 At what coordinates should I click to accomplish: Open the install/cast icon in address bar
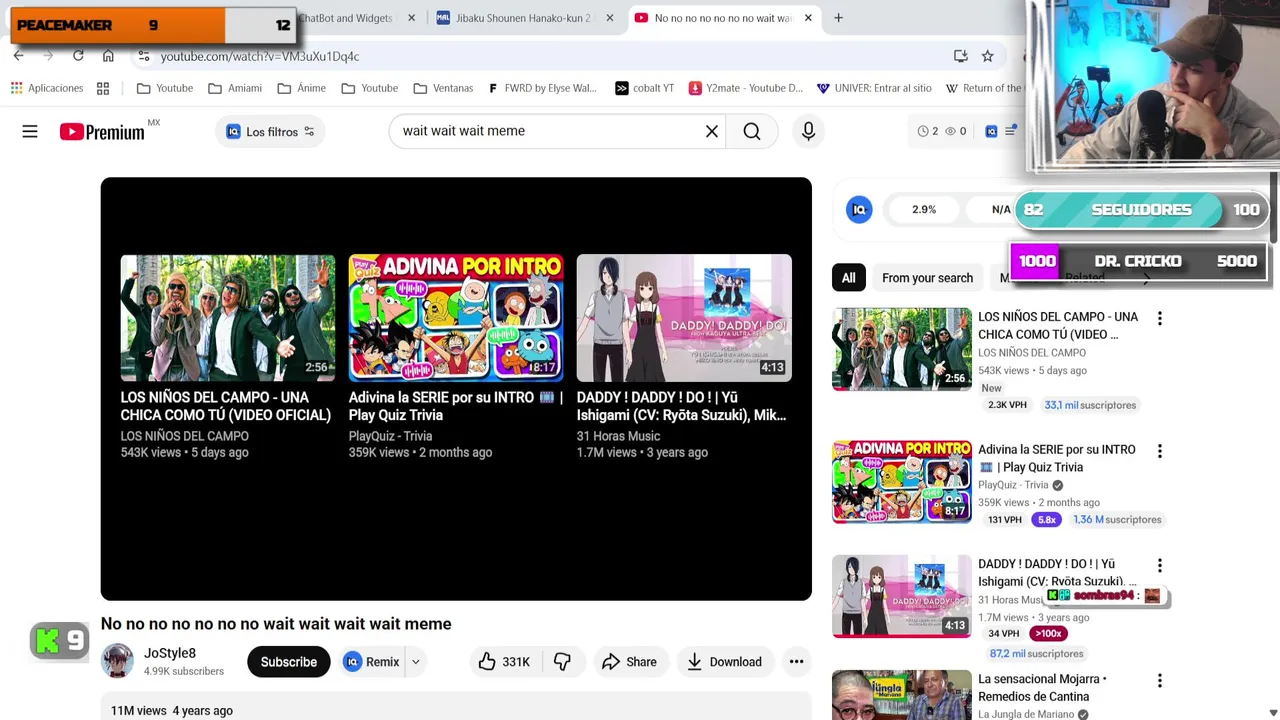(x=960, y=56)
